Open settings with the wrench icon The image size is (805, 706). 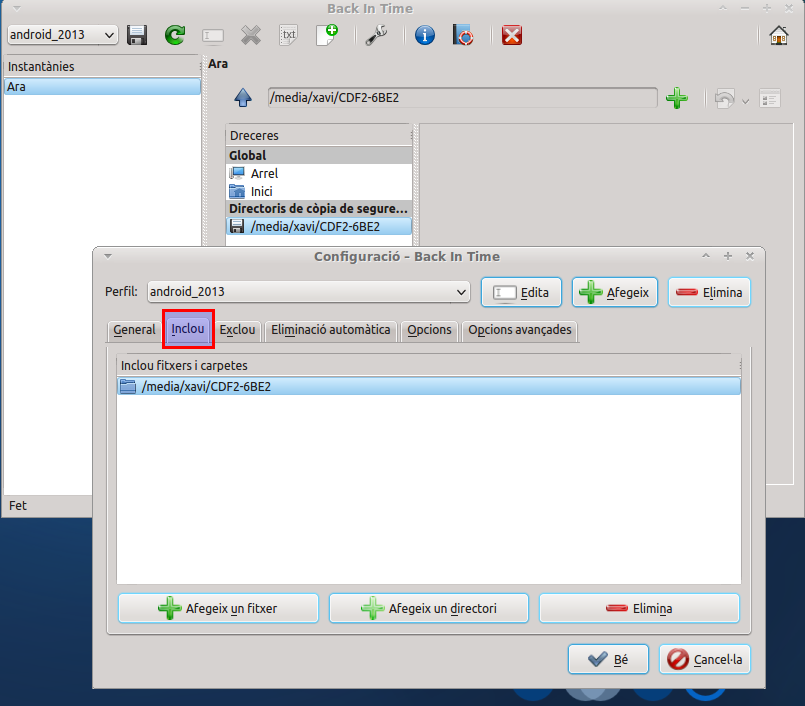coord(377,35)
